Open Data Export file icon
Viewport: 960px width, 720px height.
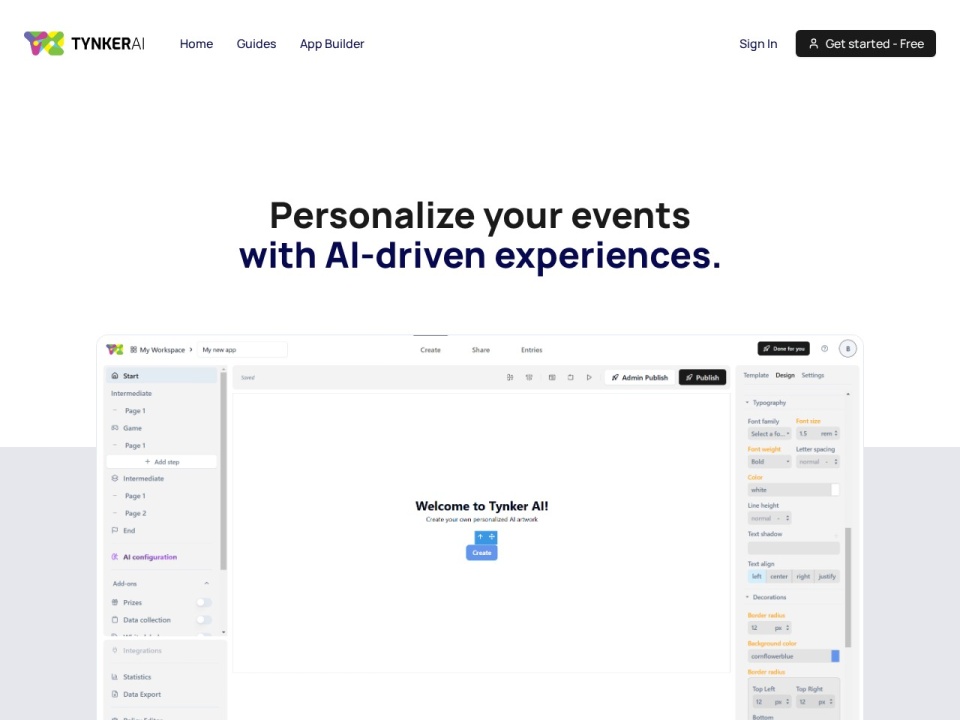[114, 694]
